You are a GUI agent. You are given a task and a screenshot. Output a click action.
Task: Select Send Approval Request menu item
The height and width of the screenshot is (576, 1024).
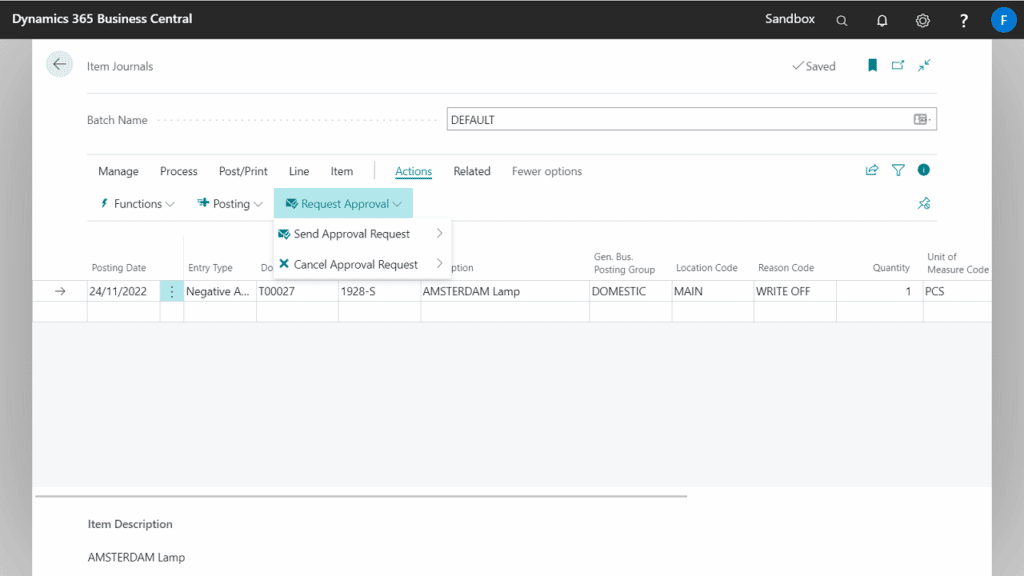[352, 234]
